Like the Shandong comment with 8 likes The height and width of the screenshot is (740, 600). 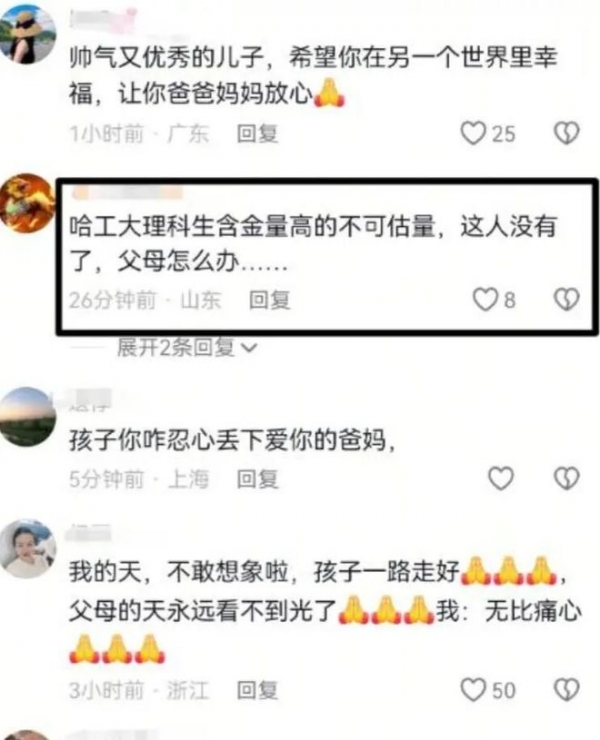pyautogui.click(x=485, y=299)
